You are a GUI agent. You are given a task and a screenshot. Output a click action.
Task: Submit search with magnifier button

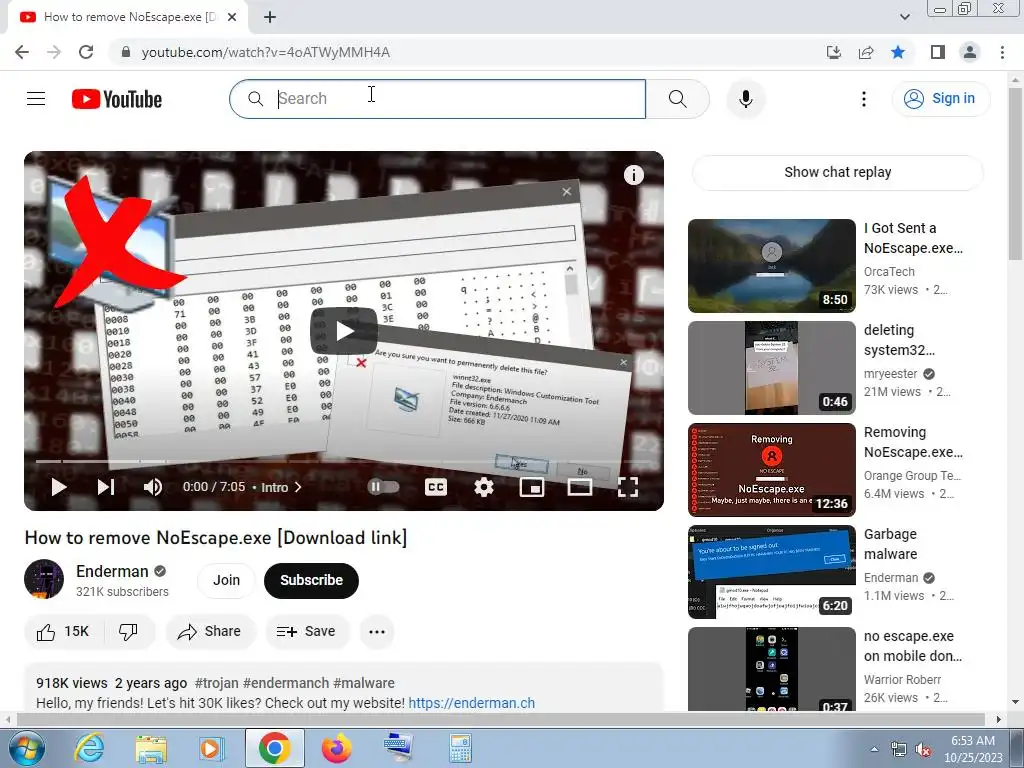(x=678, y=99)
